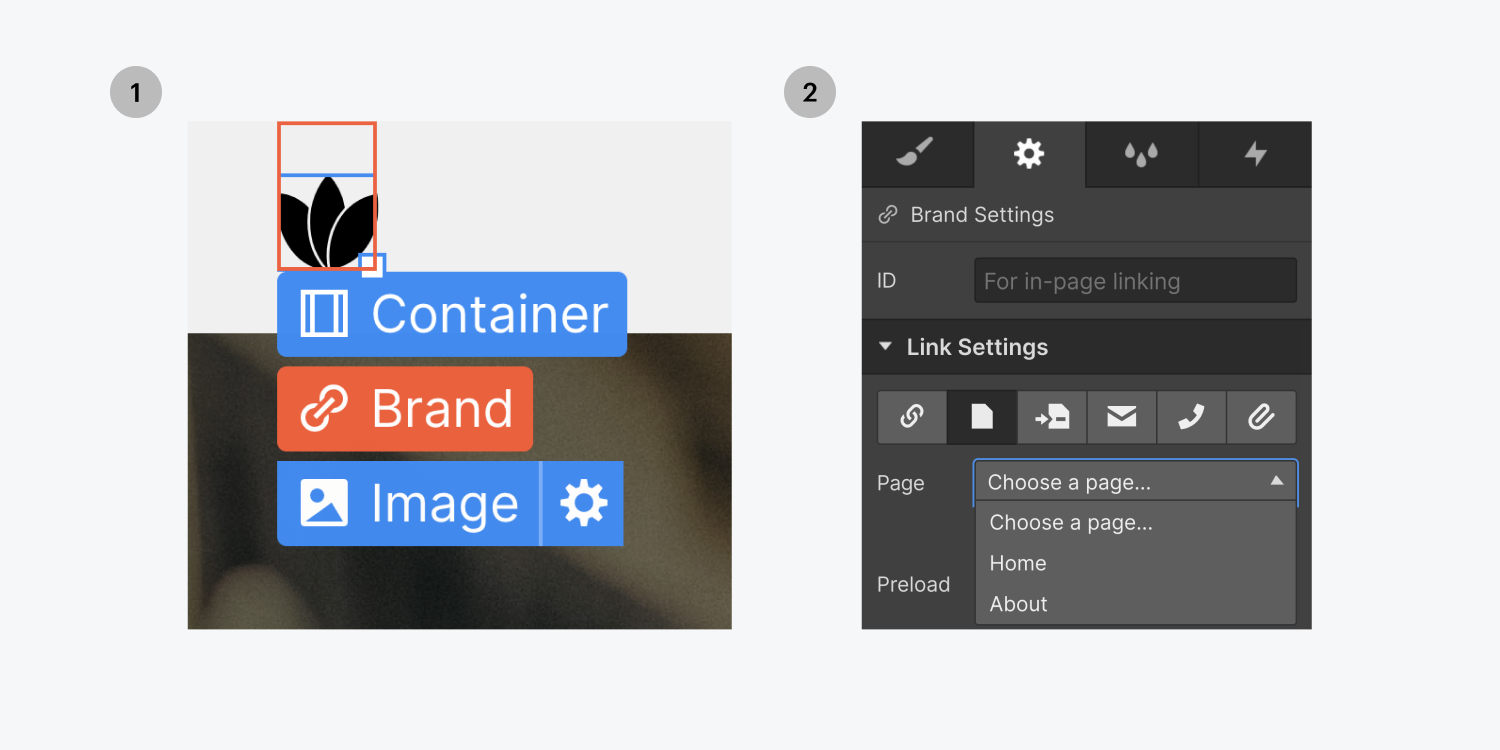Select the Page link type icon
The image size is (1500, 750).
[981, 417]
